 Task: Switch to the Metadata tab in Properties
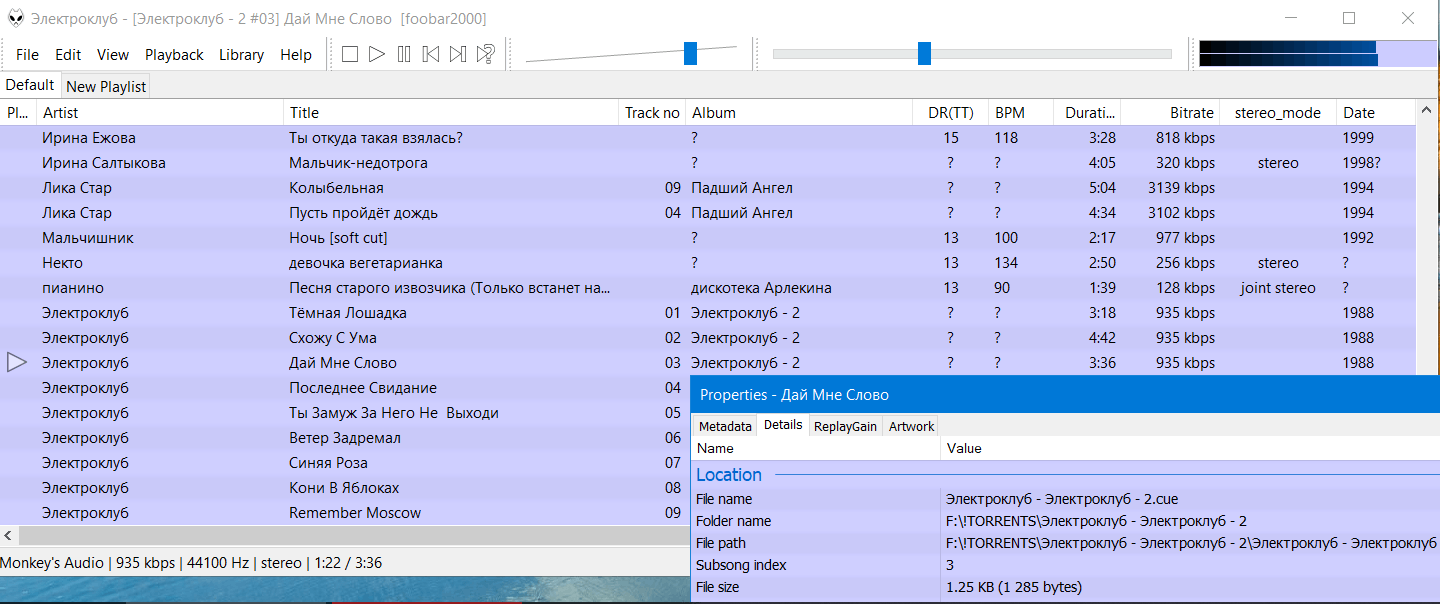[x=725, y=426]
